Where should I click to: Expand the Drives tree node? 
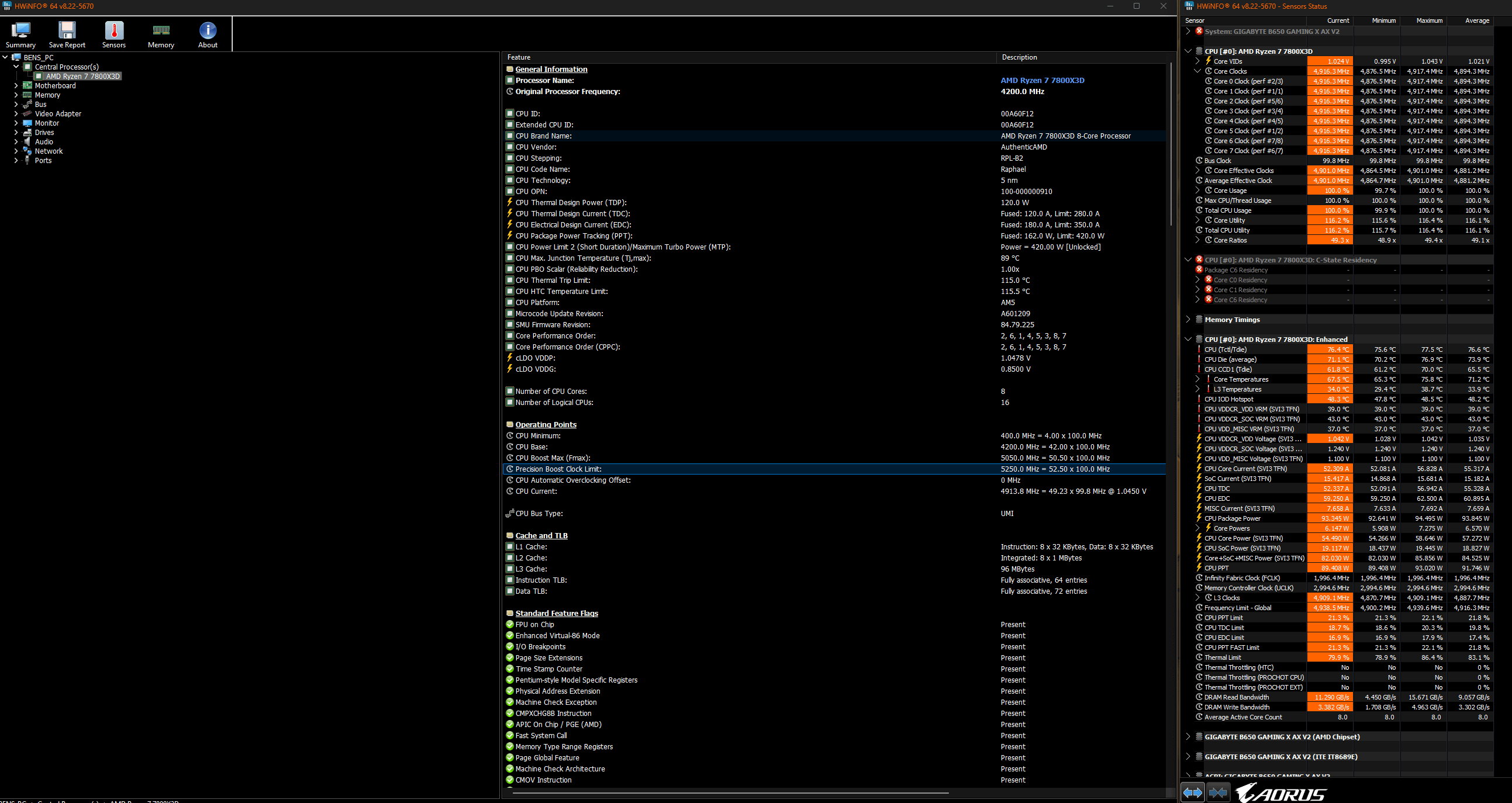coord(16,133)
